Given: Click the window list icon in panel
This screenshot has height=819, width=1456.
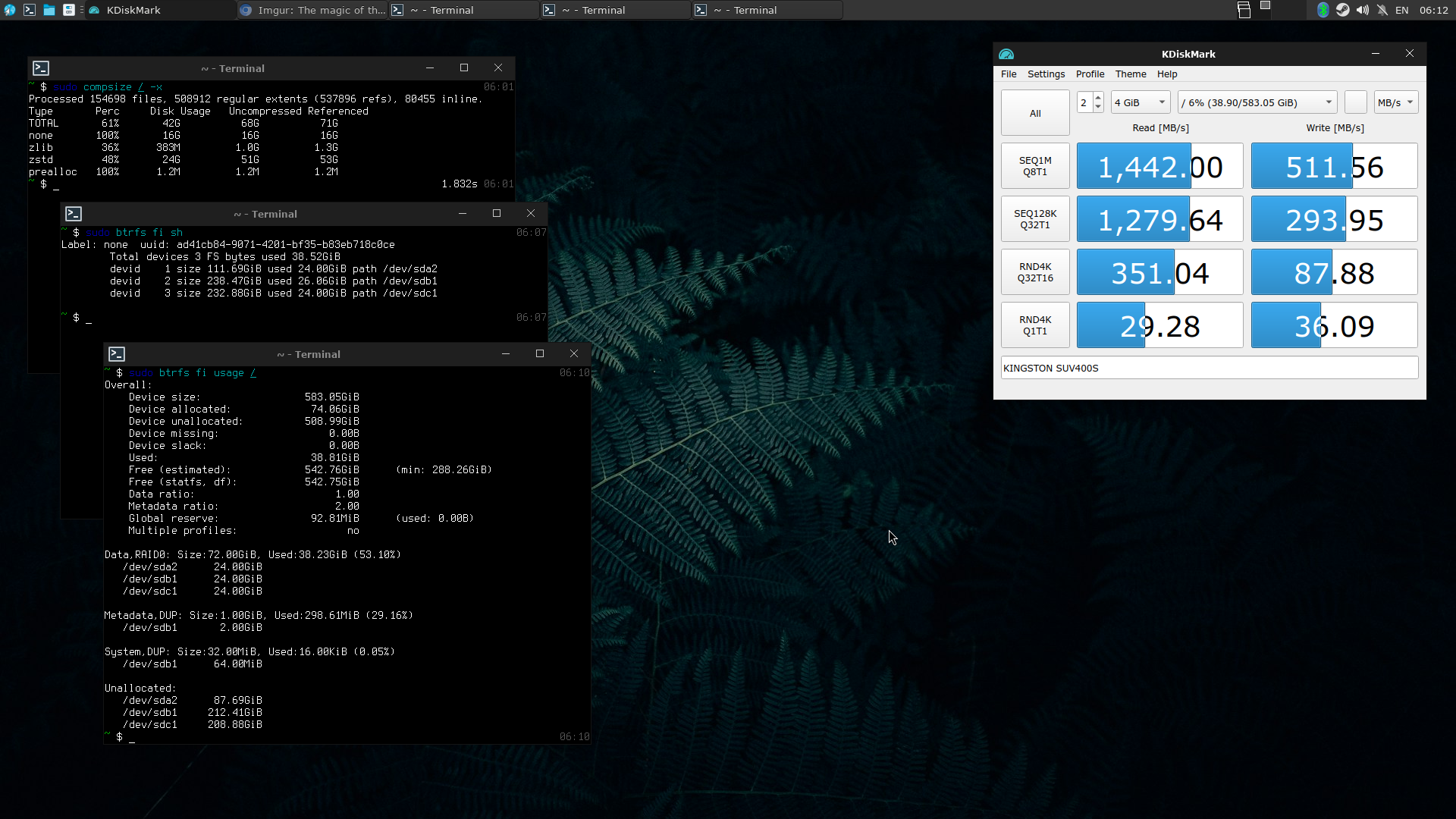Looking at the screenshot, I should coord(1244,10).
